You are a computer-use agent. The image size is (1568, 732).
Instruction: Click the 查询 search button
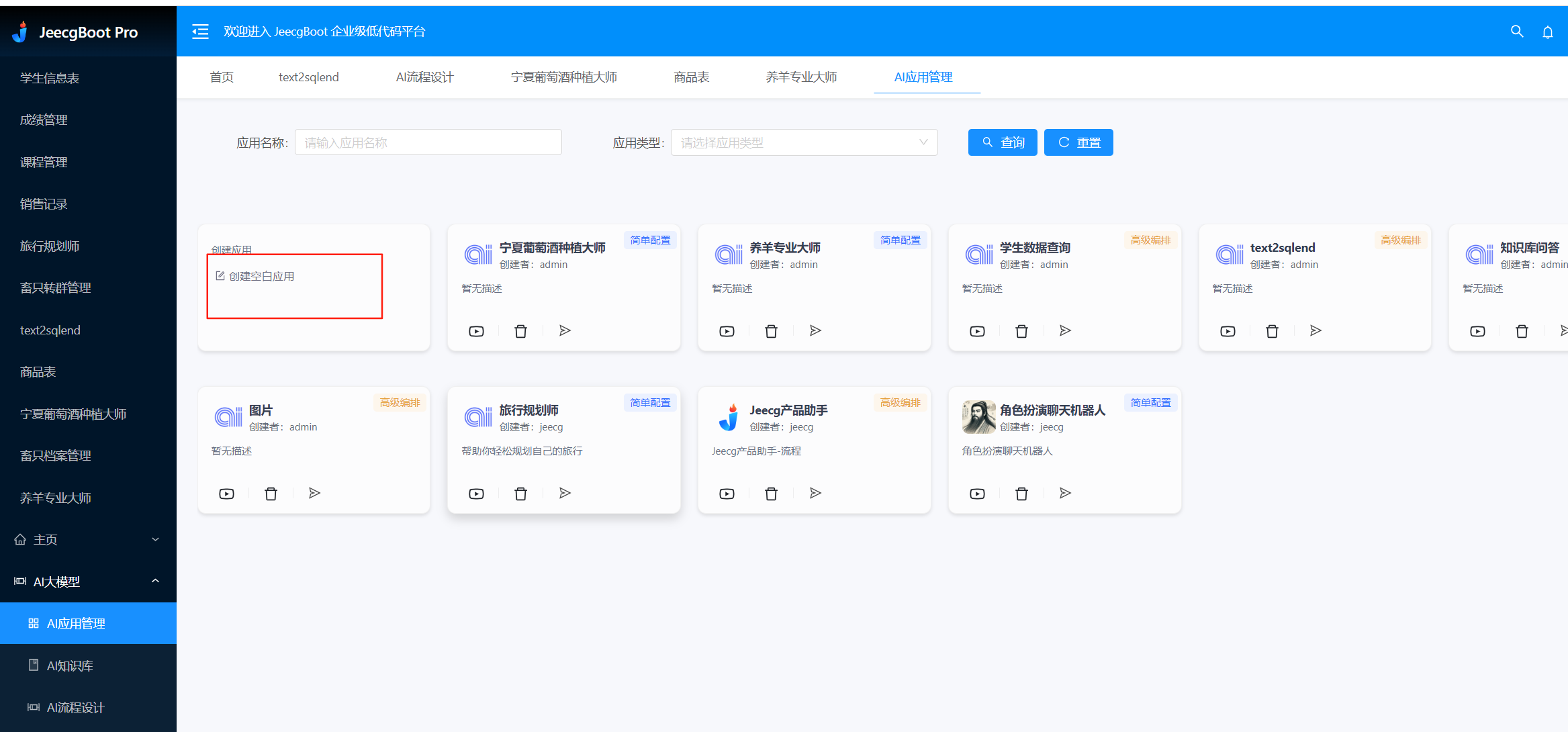(x=1003, y=142)
